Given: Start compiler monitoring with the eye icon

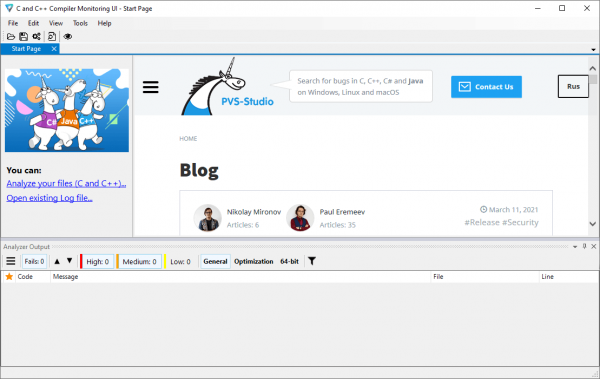Looking at the screenshot, I should pyautogui.click(x=68, y=36).
